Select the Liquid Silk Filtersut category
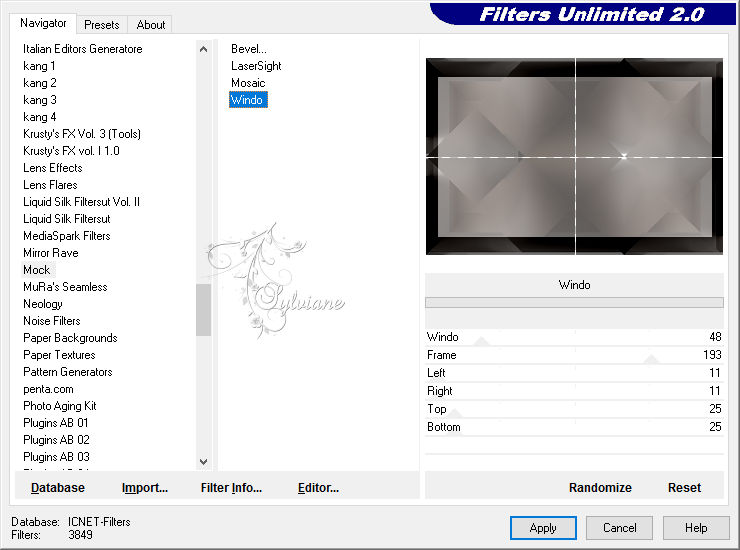Screen dimensions: 740x550 [x=67, y=219]
